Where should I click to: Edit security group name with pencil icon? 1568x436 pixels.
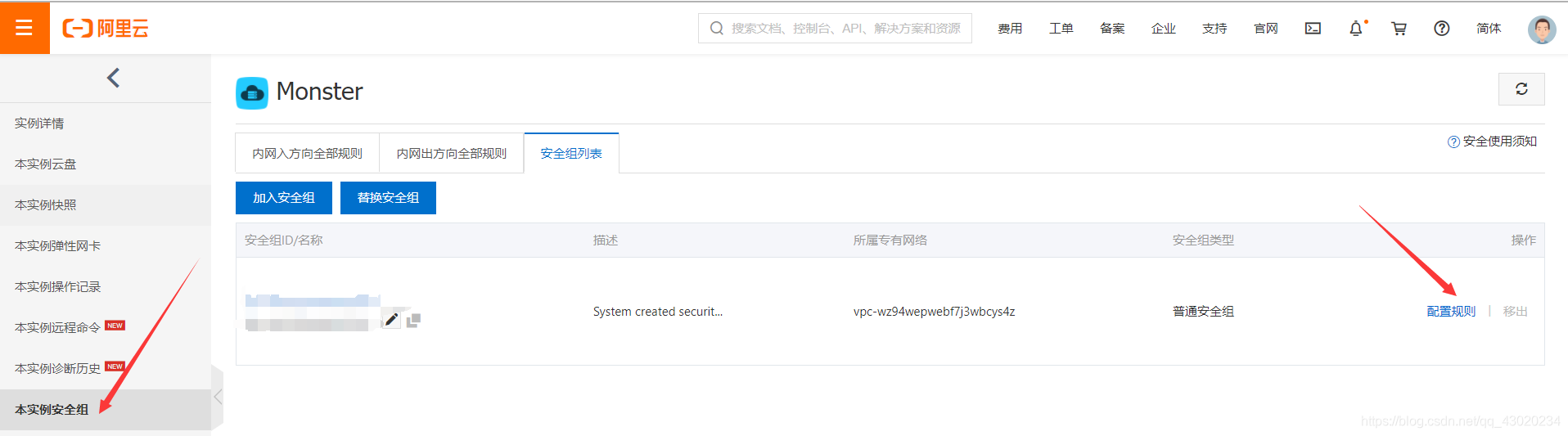coord(392,320)
